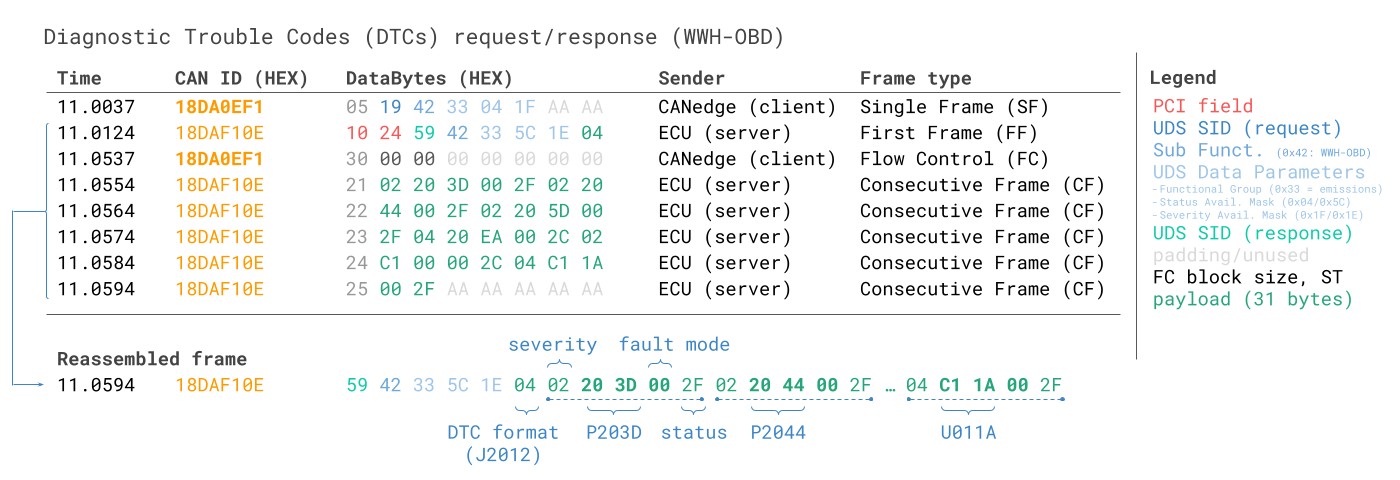Click CAN ID 18DA0EF1 in the Flow Control row
1400x480 pixels.
tap(219, 159)
